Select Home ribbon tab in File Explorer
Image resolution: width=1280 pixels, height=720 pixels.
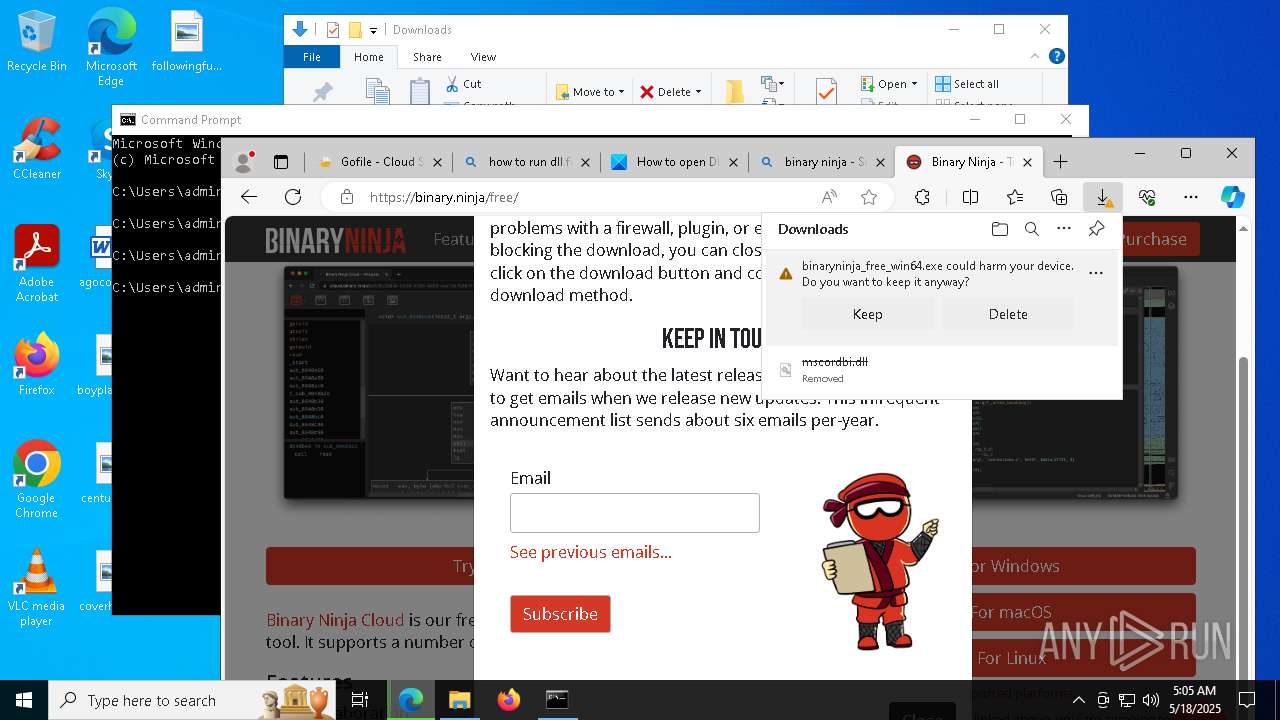[x=369, y=57]
